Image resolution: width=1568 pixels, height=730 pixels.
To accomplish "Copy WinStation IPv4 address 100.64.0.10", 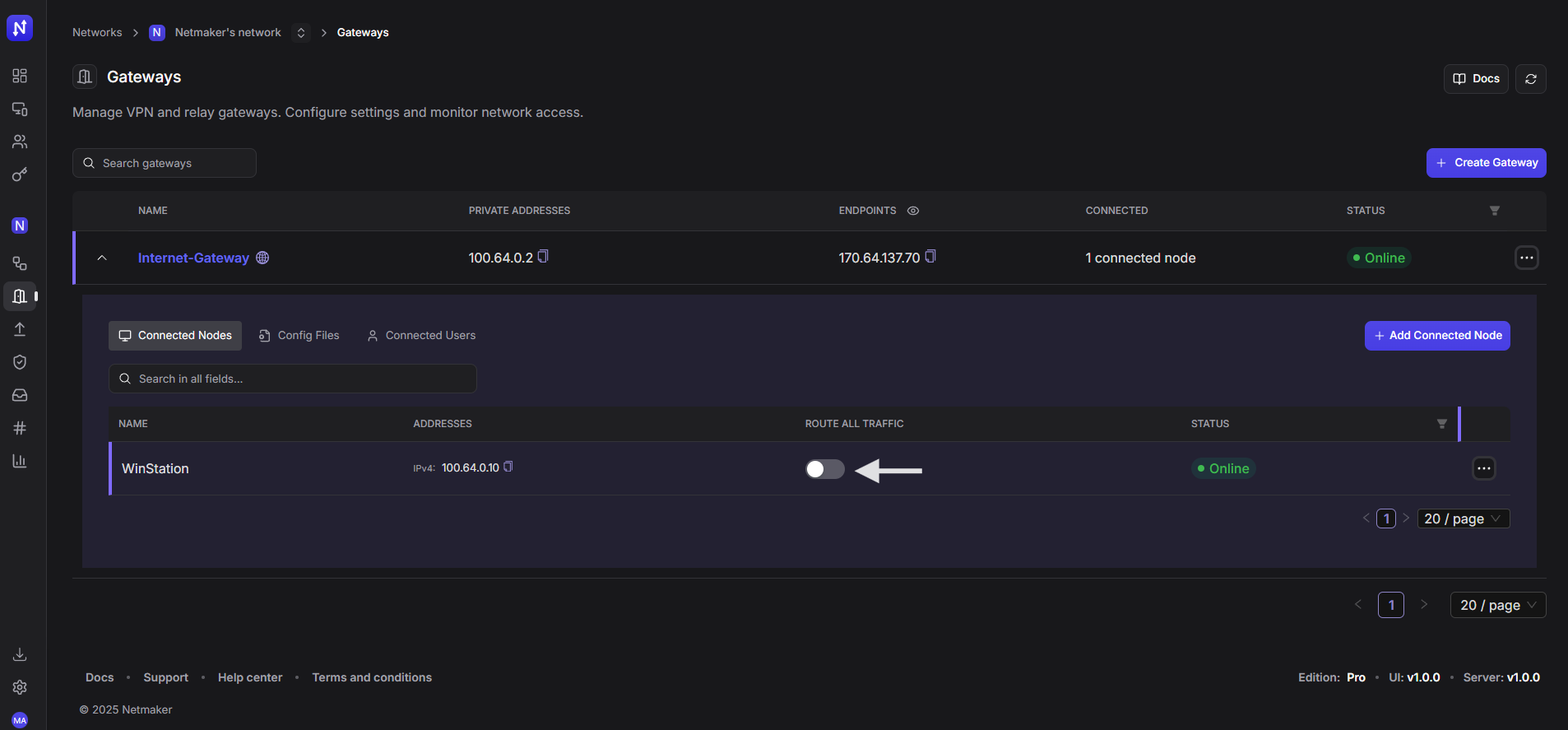I will click(508, 467).
